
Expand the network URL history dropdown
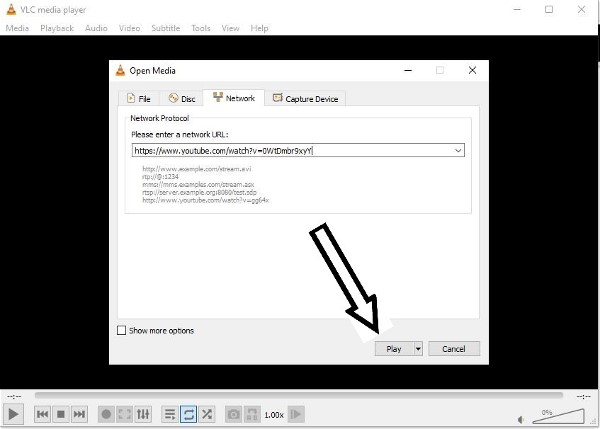tap(458, 150)
